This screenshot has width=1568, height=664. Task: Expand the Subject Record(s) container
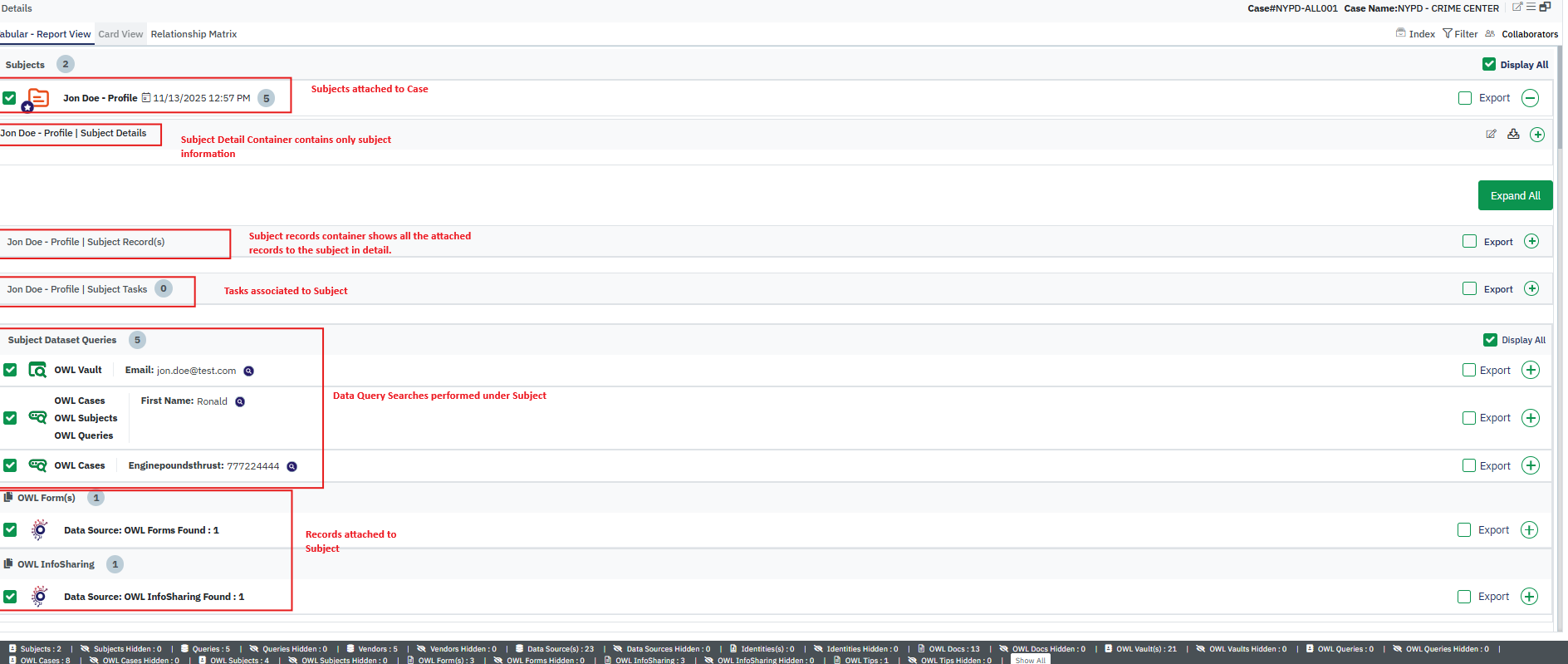coord(1531,242)
